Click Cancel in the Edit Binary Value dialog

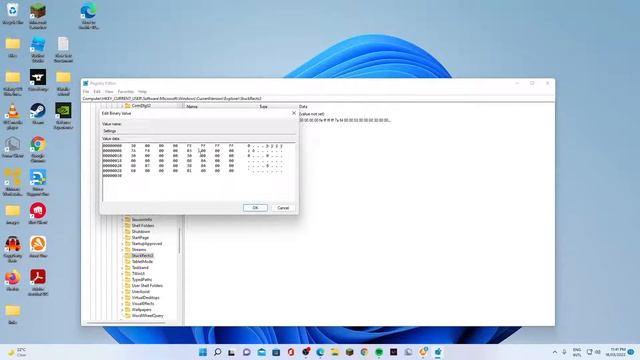pos(283,208)
